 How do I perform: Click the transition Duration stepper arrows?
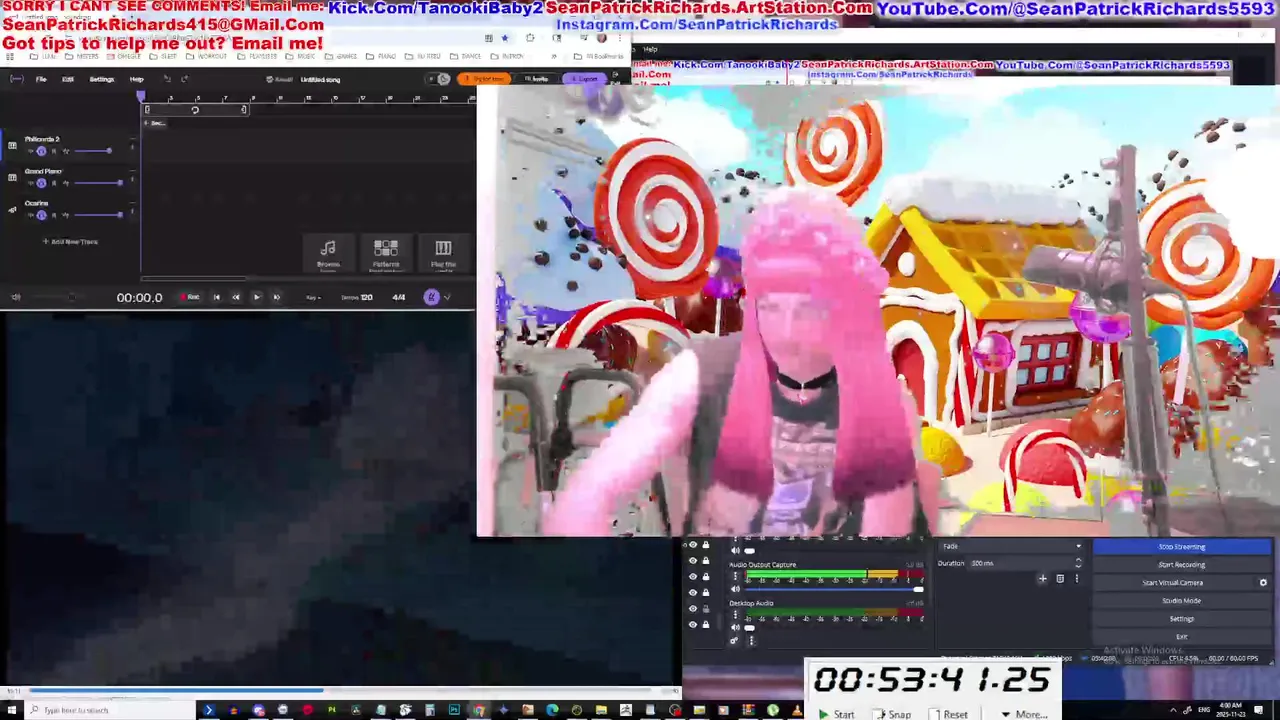point(1078,563)
